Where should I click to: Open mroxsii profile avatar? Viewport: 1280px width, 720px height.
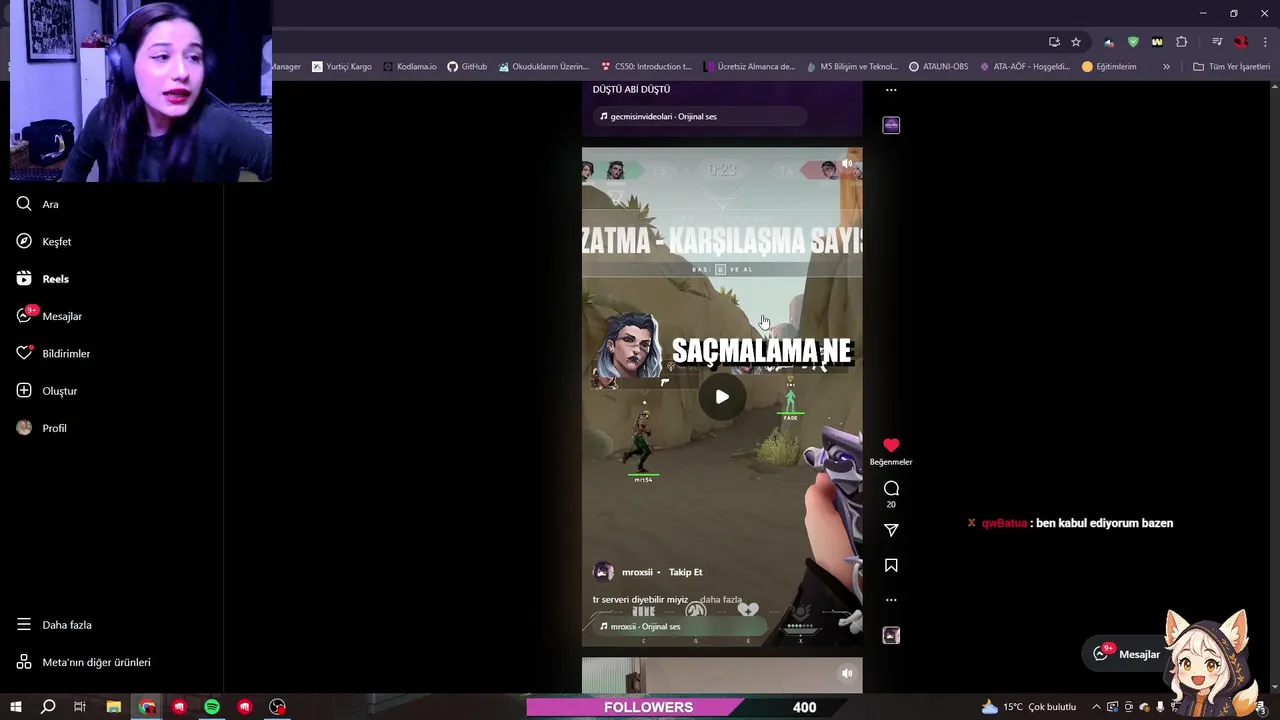click(x=604, y=572)
